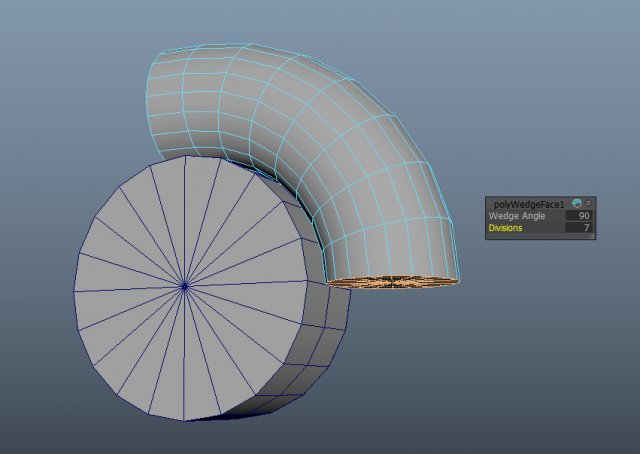The width and height of the screenshot is (640, 454).
Task: Select the center vertex of the cylinder cap
Action: click(x=184, y=287)
